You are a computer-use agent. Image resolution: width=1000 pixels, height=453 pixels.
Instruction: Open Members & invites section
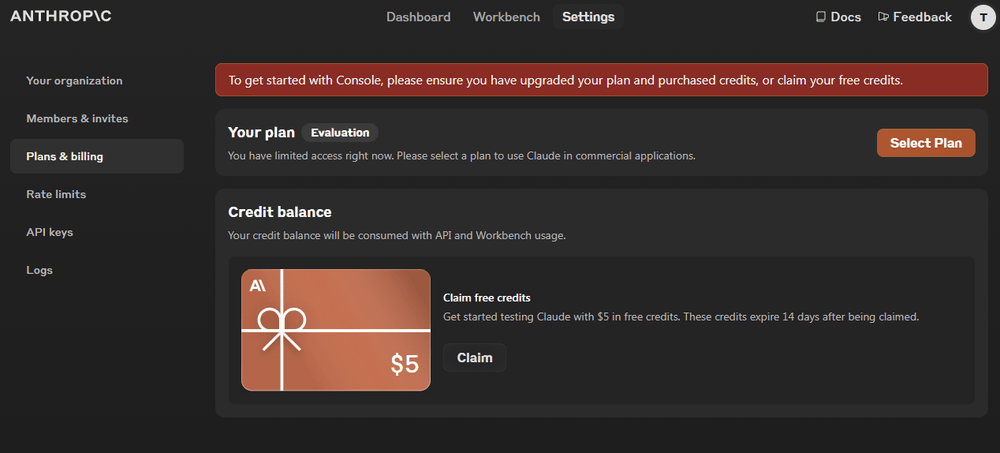click(x=77, y=119)
